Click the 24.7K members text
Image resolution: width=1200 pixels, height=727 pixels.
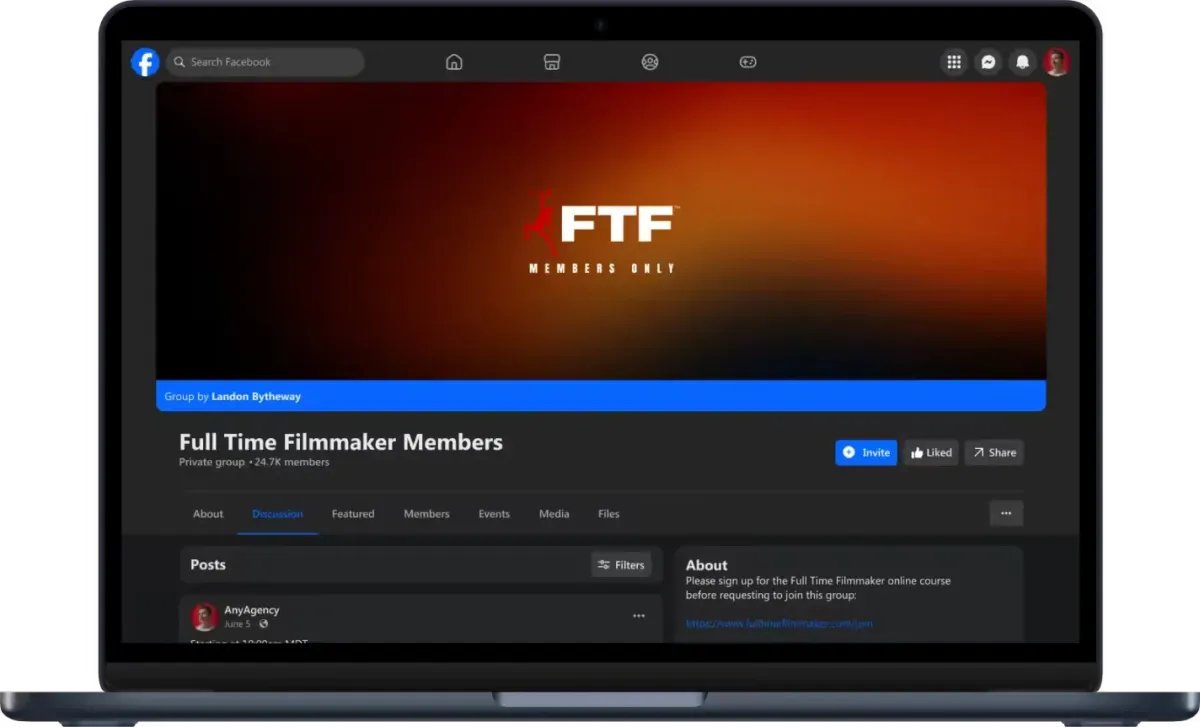point(292,463)
